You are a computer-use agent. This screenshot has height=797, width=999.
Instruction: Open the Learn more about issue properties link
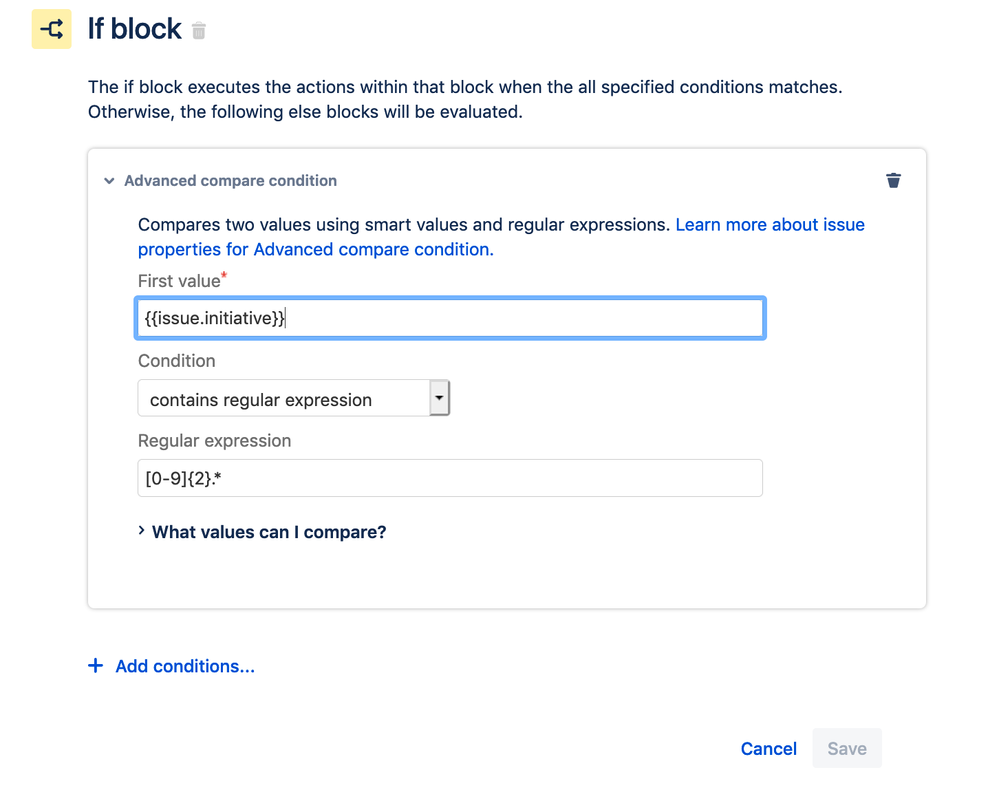(x=770, y=225)
